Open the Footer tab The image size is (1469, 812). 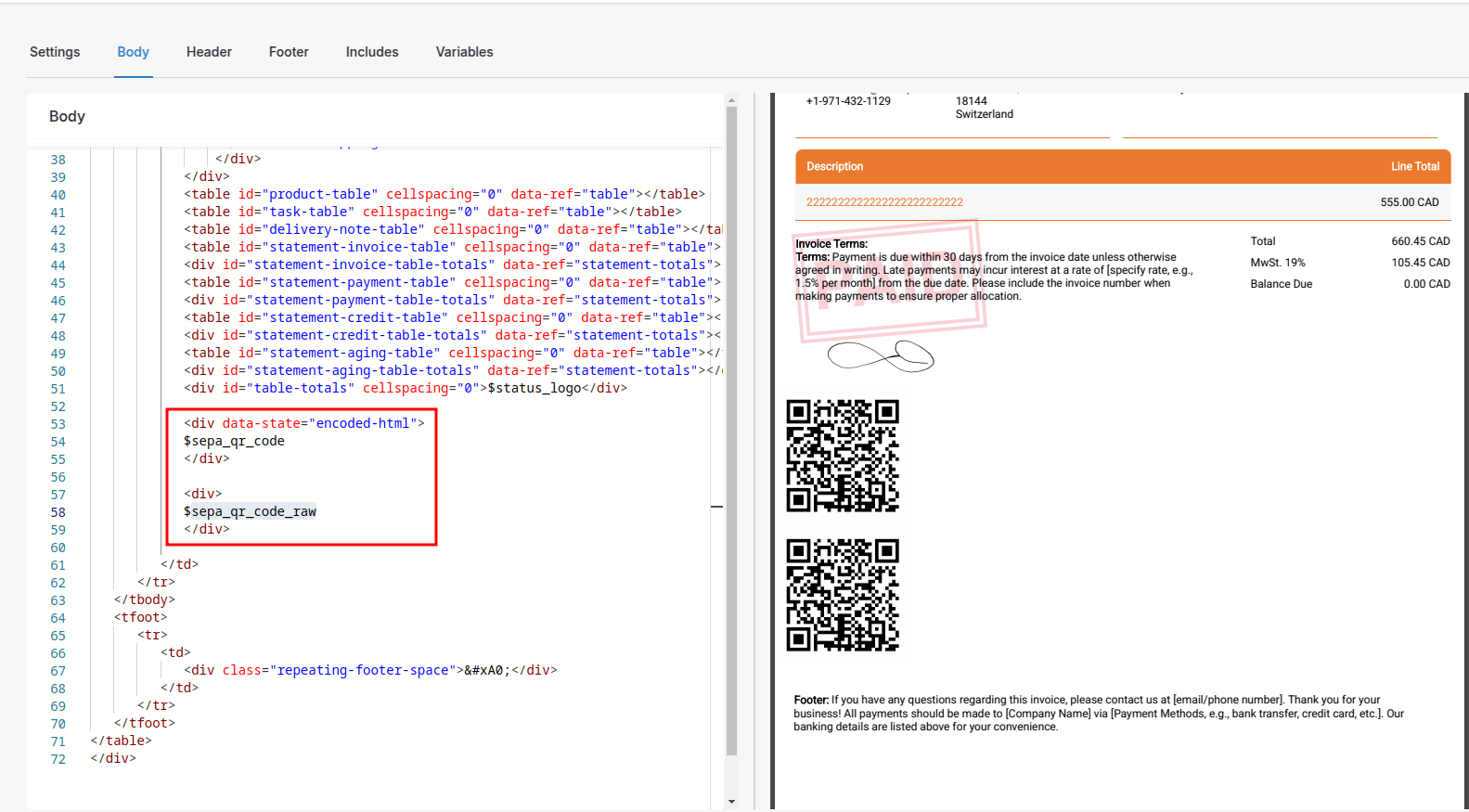pyautogui.click(x=289, y=52)
